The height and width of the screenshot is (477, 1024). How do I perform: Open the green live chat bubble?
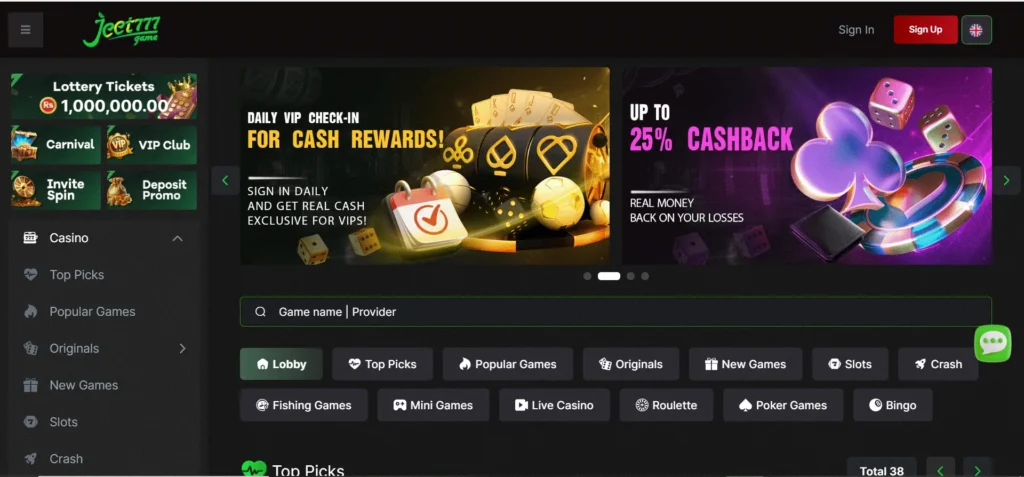point(993,342)
